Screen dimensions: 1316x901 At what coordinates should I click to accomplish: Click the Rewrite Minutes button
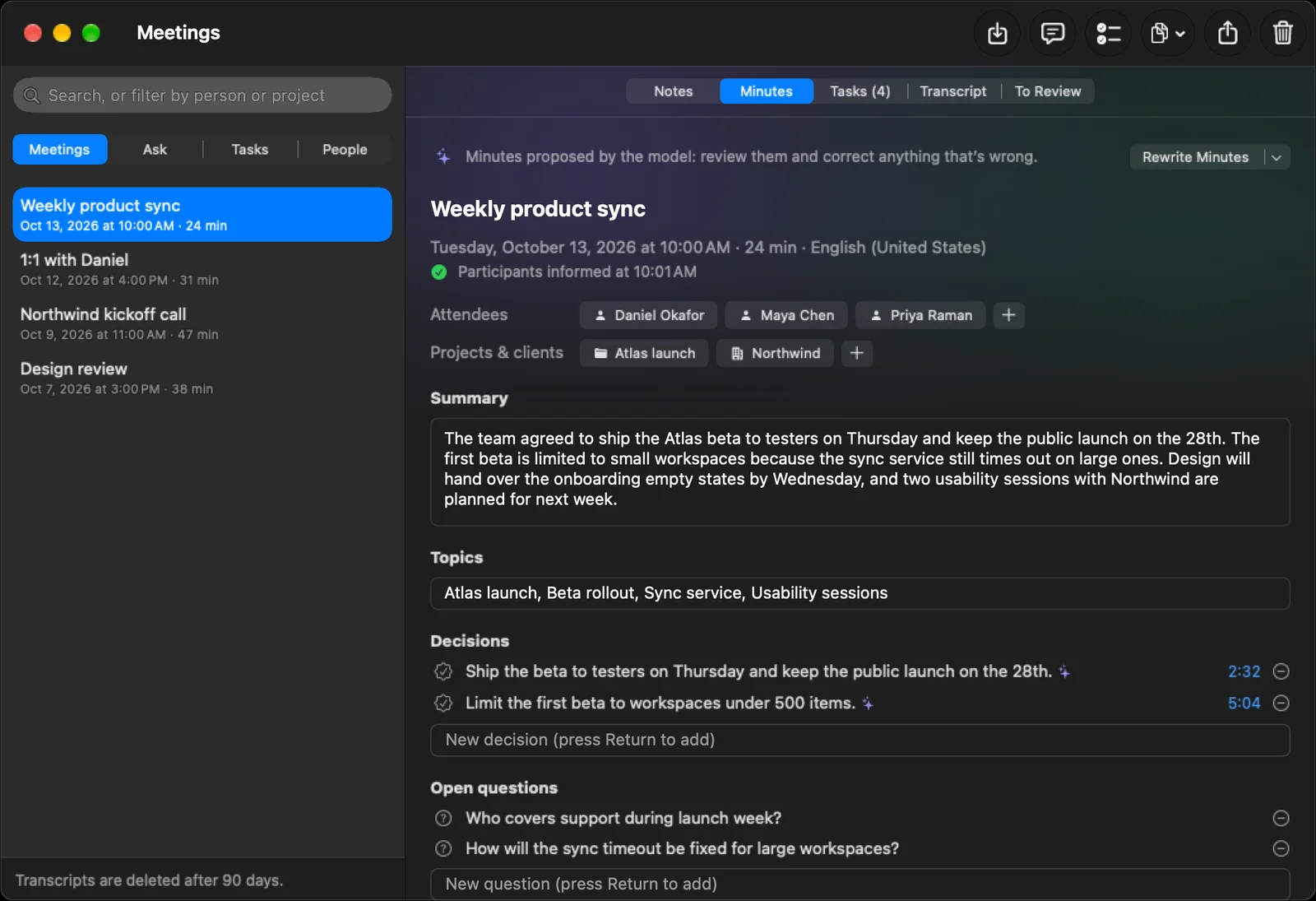[x=1195, y=157]
